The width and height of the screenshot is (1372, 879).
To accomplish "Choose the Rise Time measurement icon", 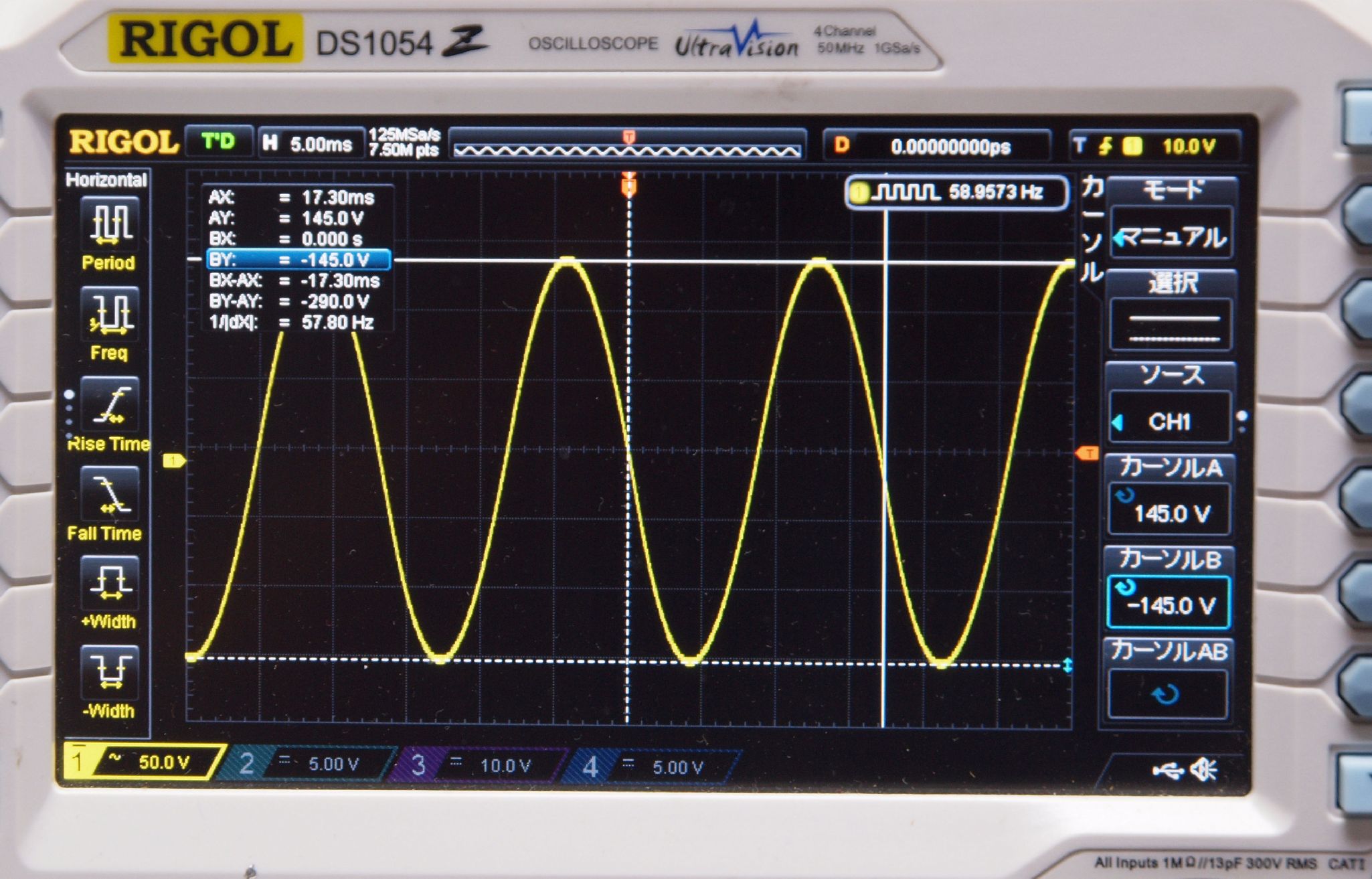I will tap(110, 404).
